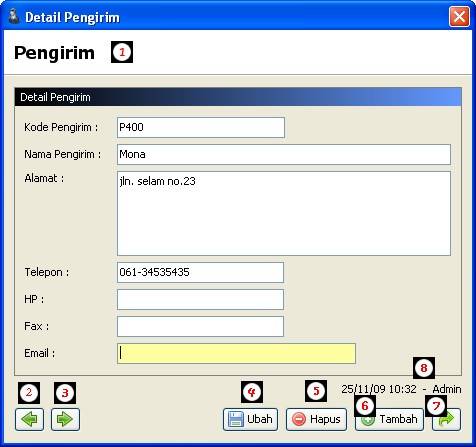This screenshot has height=447, width=476.
Task: Click the empty Fax input field
Action: point(201,326)
